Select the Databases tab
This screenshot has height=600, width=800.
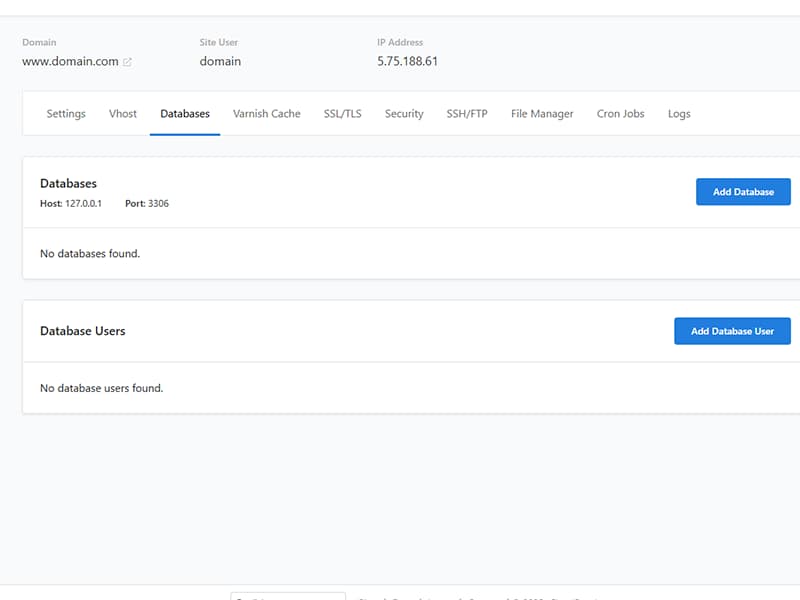[x=185, y=114]
